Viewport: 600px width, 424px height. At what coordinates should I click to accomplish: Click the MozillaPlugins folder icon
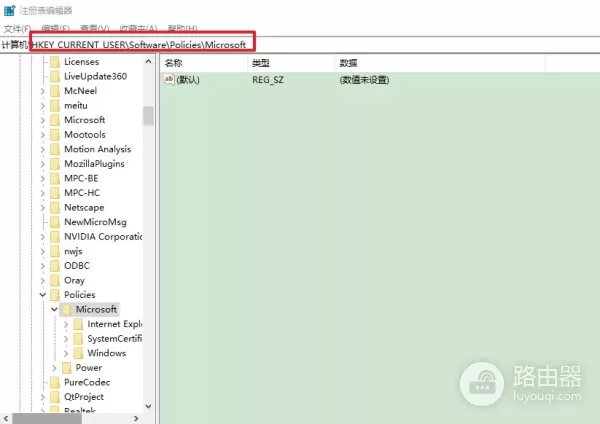pos(54,164)
